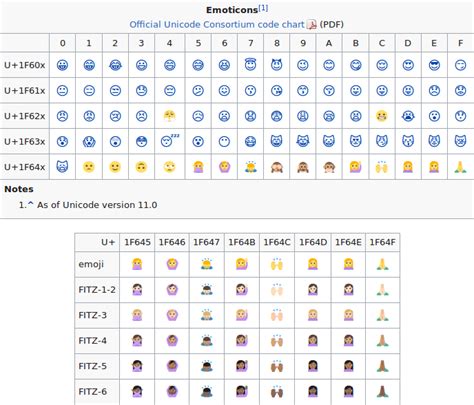Select the tears of joy emoji at U+1F602

click(115, 65)
